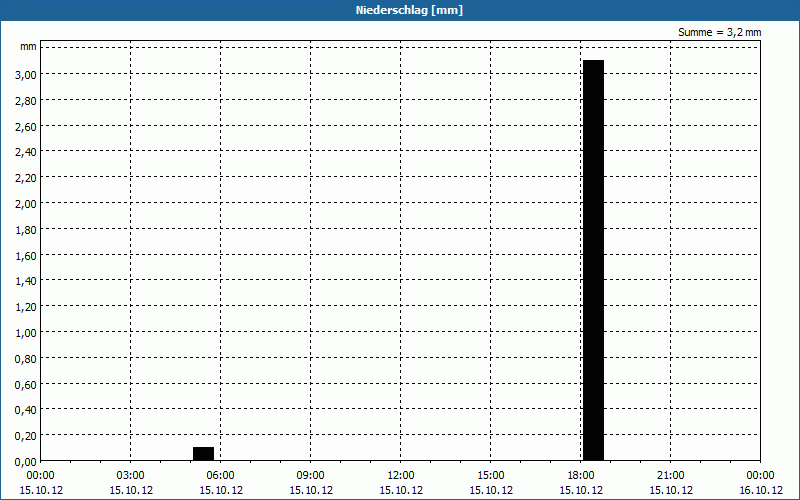Select the 1,20 y-axis value
This screenshot has width=800, height=500.
click(x=26, y=307)
